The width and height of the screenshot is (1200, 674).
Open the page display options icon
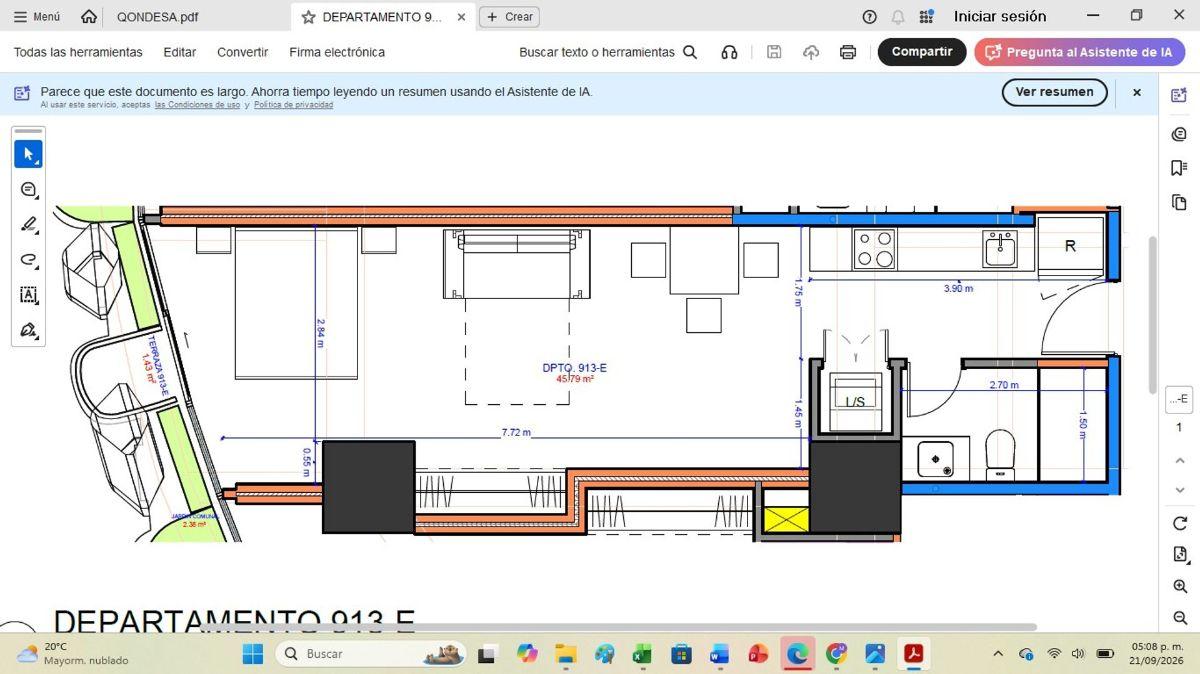[x=1180, y=554]
